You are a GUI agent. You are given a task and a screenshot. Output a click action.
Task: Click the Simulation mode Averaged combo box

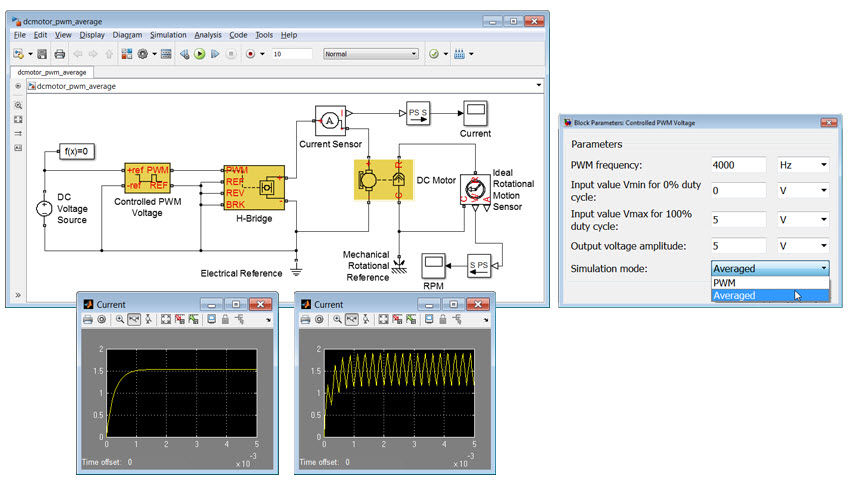pyautogui.click(x=770, y=268)
